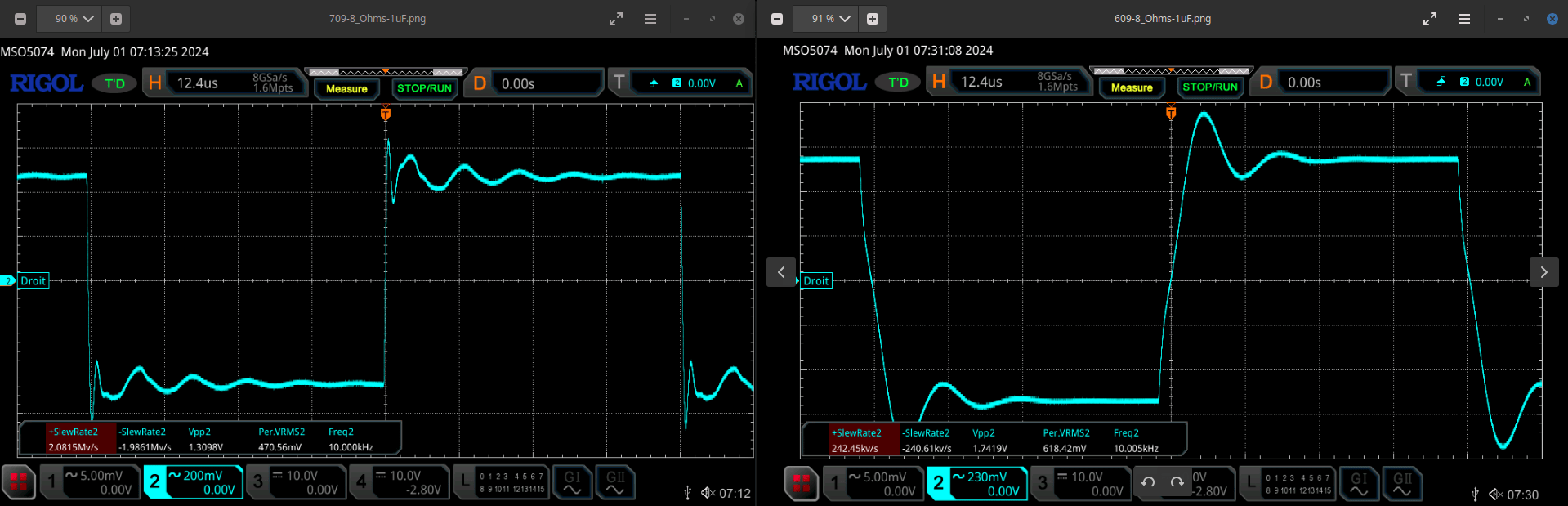Click the orange trigger marker in left capture
Image resolution: width=1568 pixels, height=506 pixels.
386,114
